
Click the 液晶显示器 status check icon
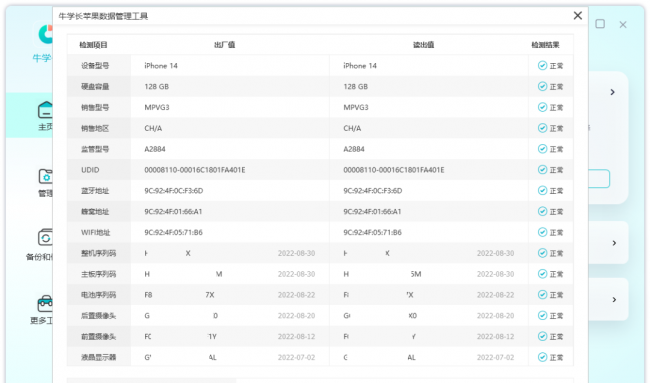click(x=542, y=357)
